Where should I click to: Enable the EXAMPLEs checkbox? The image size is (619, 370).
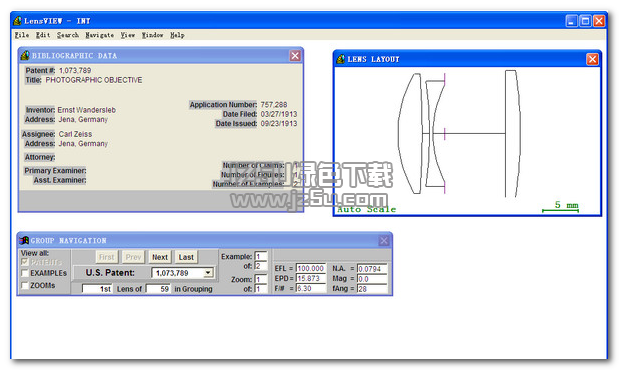point(25,273)
